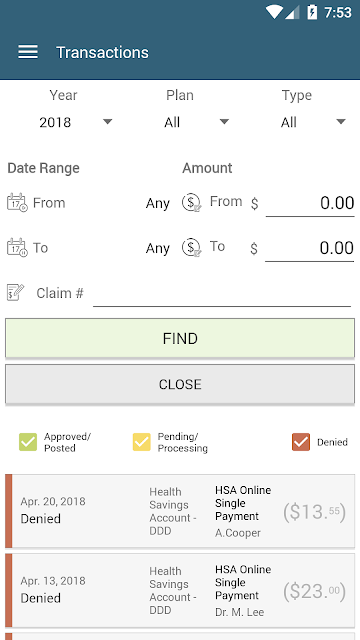Open the Apr. 20 denied $13.55 transaction
This screenshot has width=360, height=640.
180,511
